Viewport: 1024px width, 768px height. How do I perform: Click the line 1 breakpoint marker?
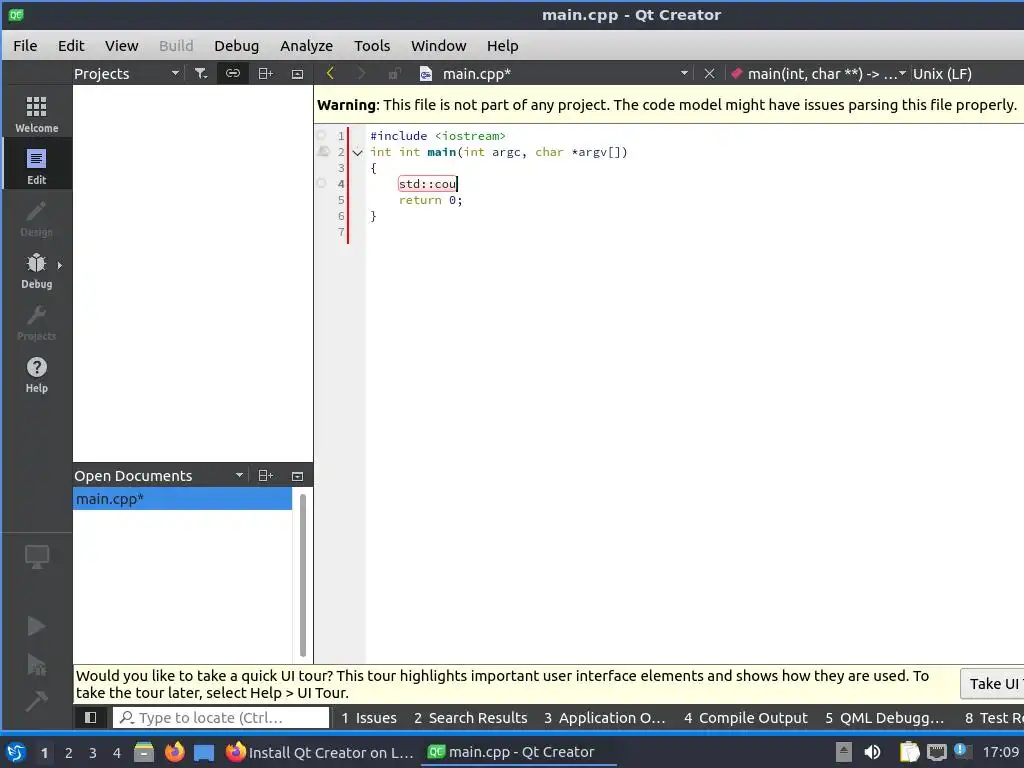point(321,136)
